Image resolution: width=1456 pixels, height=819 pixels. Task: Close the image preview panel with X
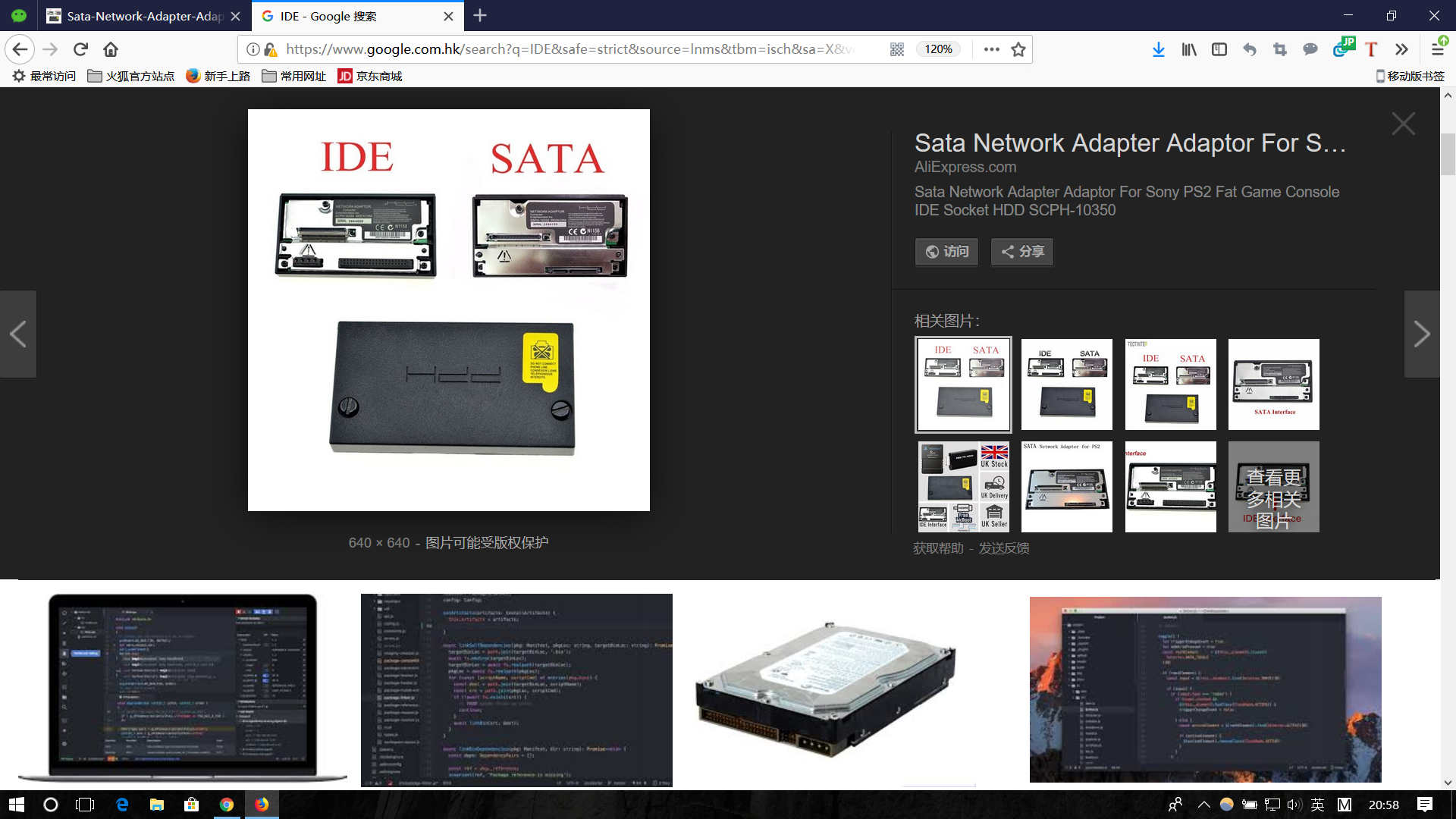1403,124
